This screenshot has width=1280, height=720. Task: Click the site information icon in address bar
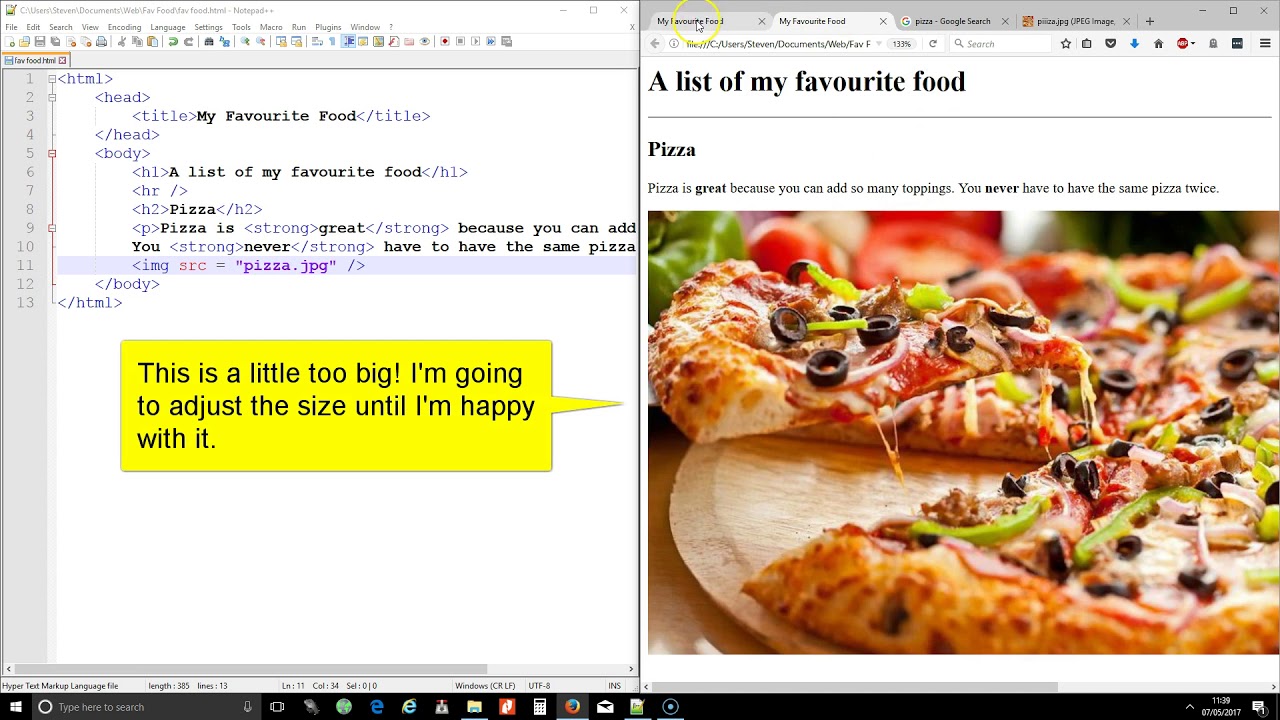(674, 44)
